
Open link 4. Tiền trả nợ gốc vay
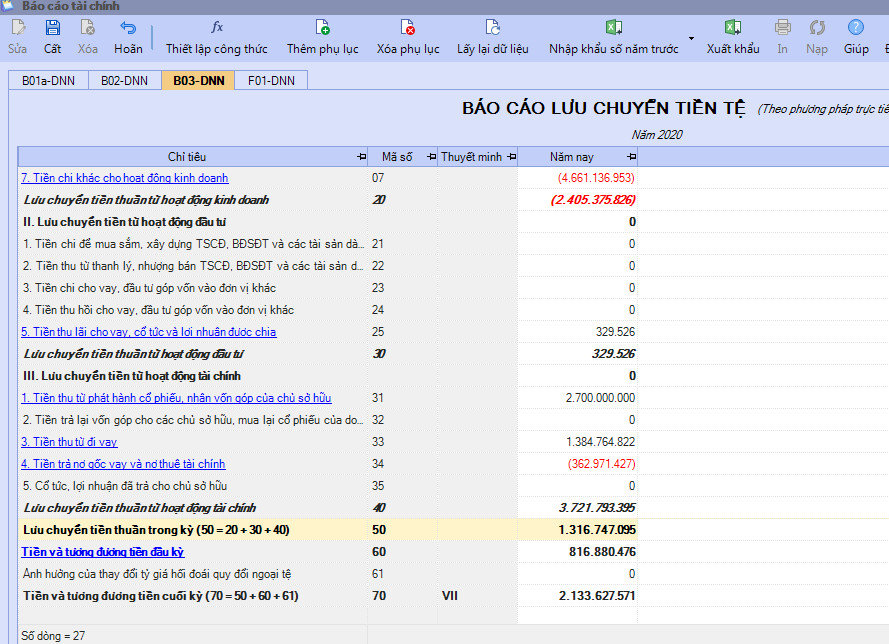pyautogui.click(x=123, y=464)
